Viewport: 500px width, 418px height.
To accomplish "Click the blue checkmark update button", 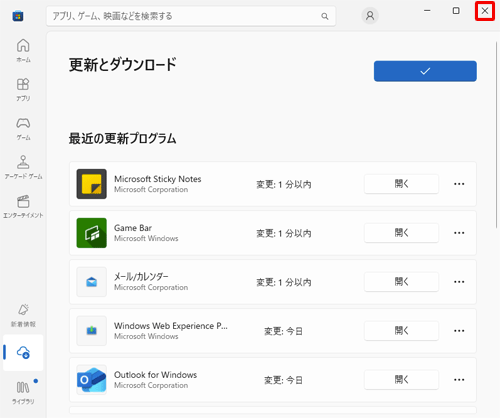I will click(x=425, y=71).
